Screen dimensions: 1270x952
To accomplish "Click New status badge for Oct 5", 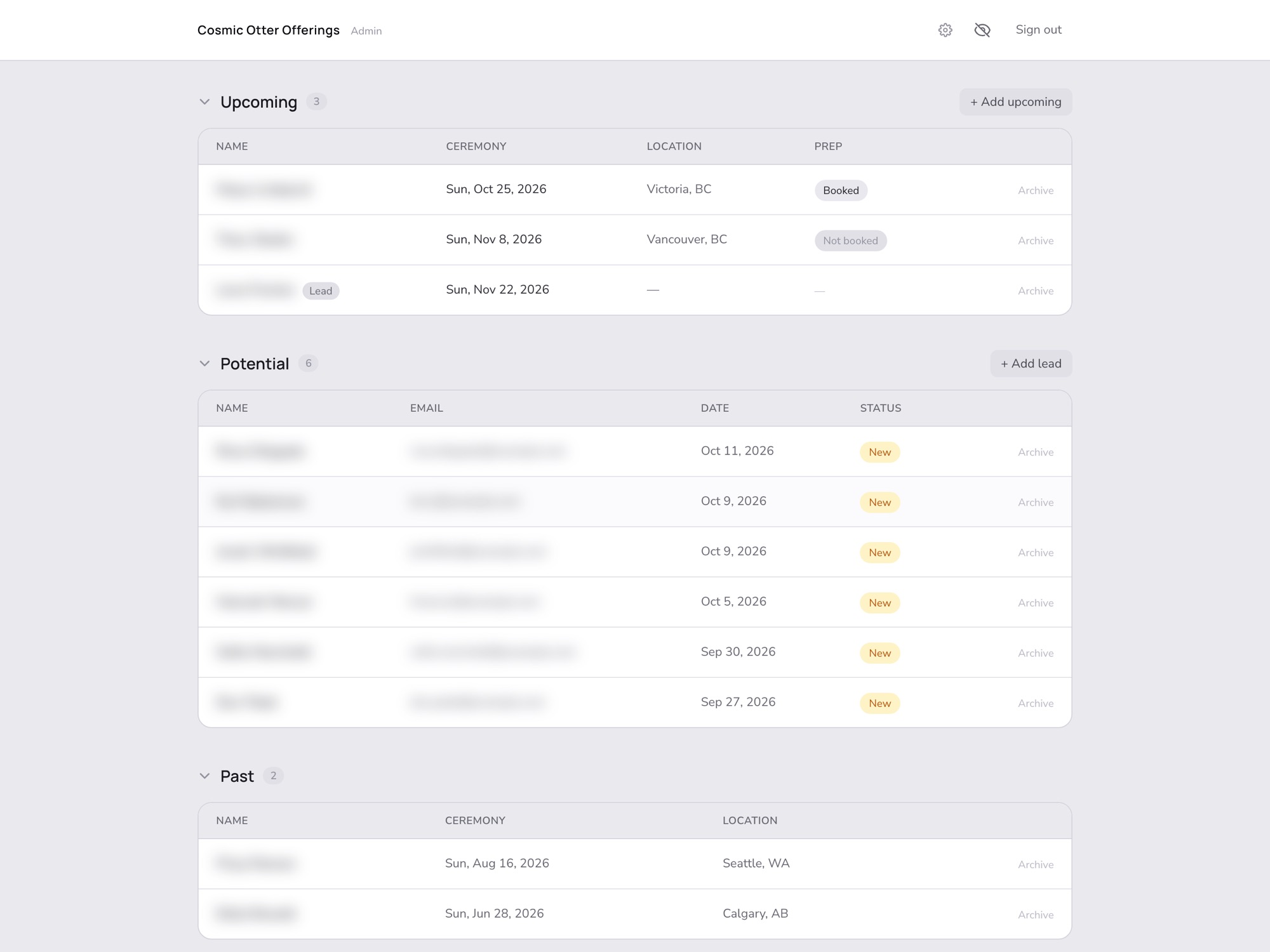I will point(879,603).
